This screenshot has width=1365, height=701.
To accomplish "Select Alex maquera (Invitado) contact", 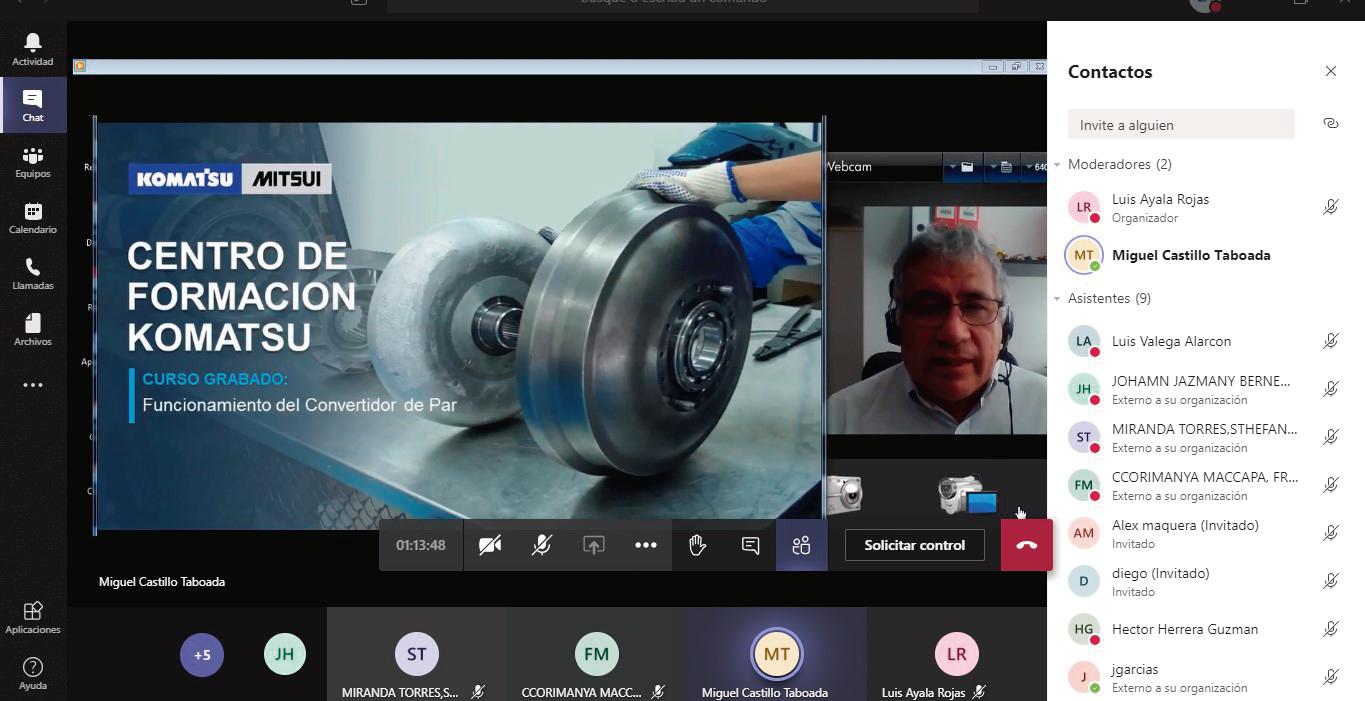I will (x=1205, y=533).
